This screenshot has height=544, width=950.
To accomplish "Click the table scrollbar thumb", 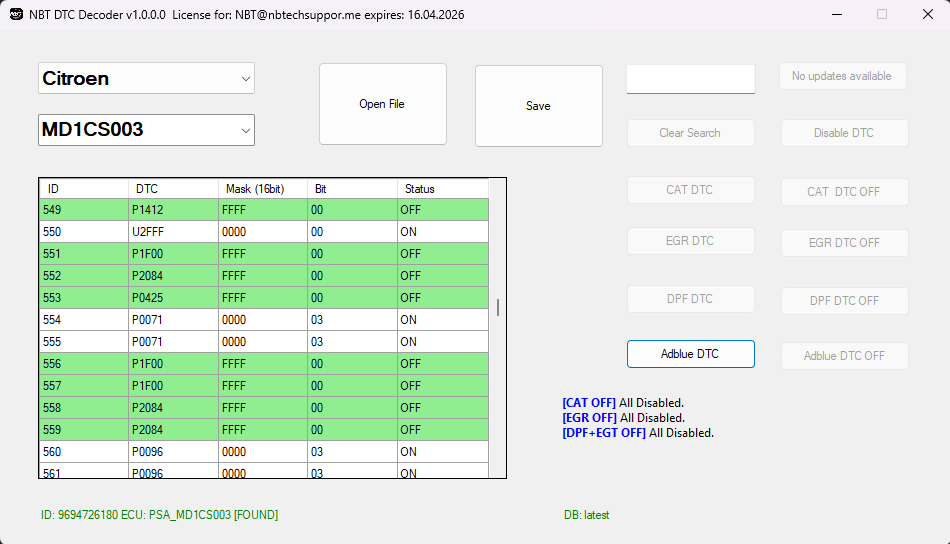I will pos(498,307).
